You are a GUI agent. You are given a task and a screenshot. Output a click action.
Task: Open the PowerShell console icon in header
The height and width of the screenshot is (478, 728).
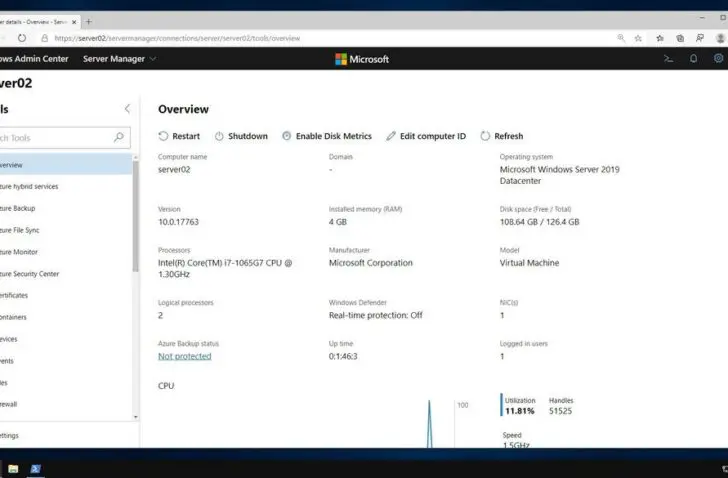[x=668, y=59]
